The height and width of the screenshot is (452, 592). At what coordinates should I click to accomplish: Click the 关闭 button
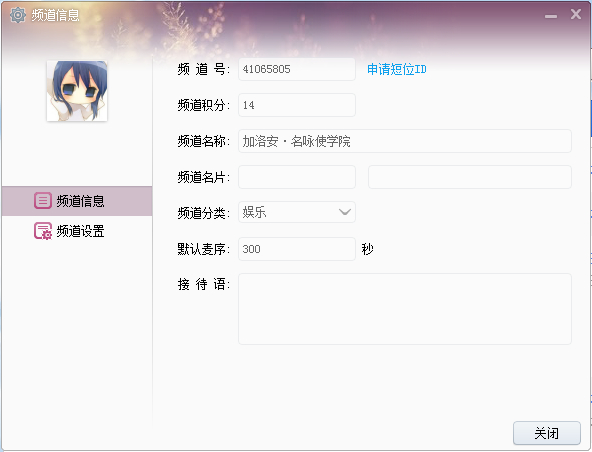tap(547, 433)
